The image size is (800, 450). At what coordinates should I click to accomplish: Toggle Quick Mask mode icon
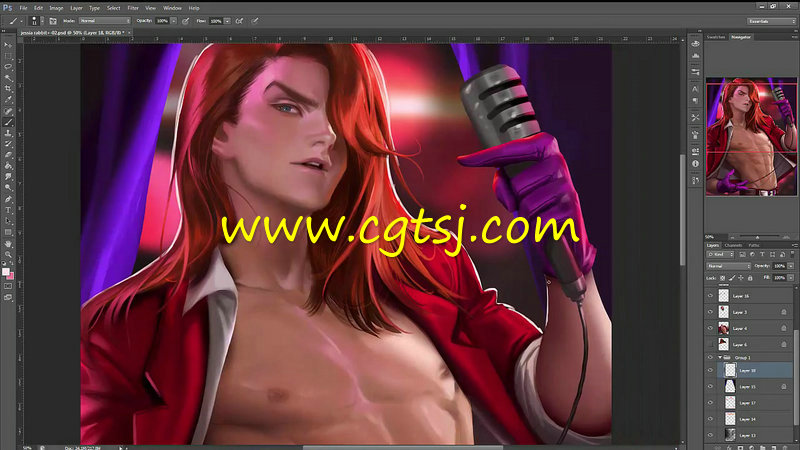click(8, 286)
